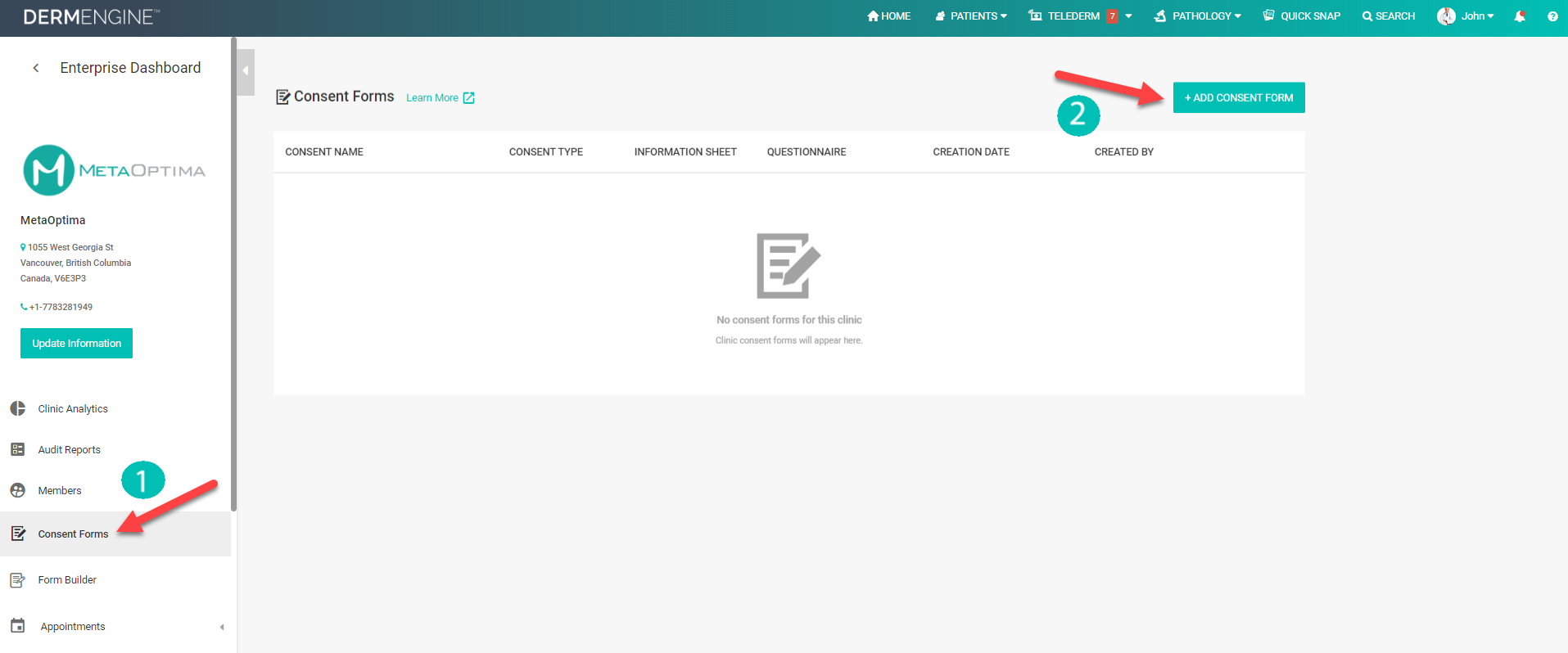Click Update Information button
This screenshot has height=653, width=1568.
tap(76, 344)
